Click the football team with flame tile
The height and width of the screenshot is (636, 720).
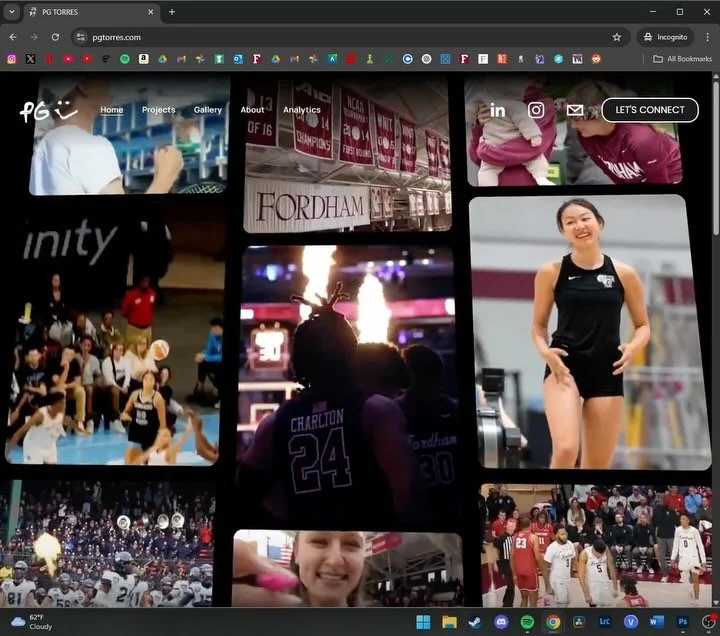(107, 544)
